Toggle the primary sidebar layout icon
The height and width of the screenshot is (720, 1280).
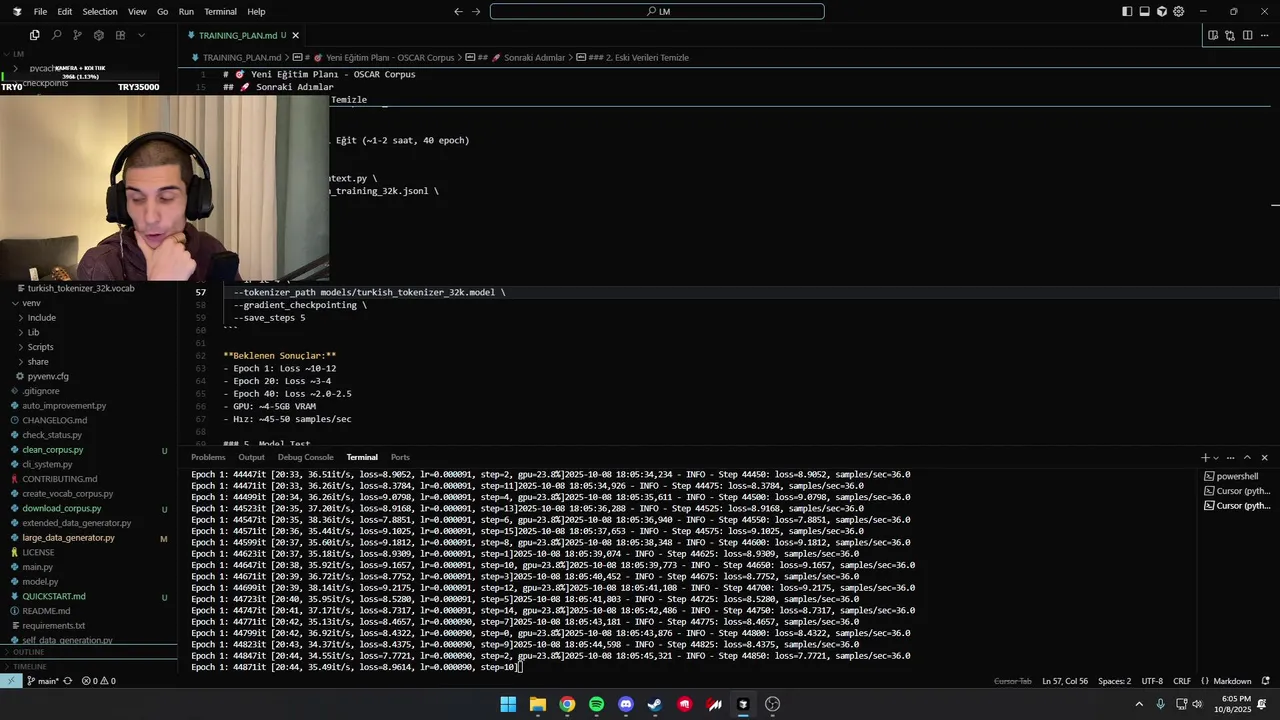[x=1127, y=12]
